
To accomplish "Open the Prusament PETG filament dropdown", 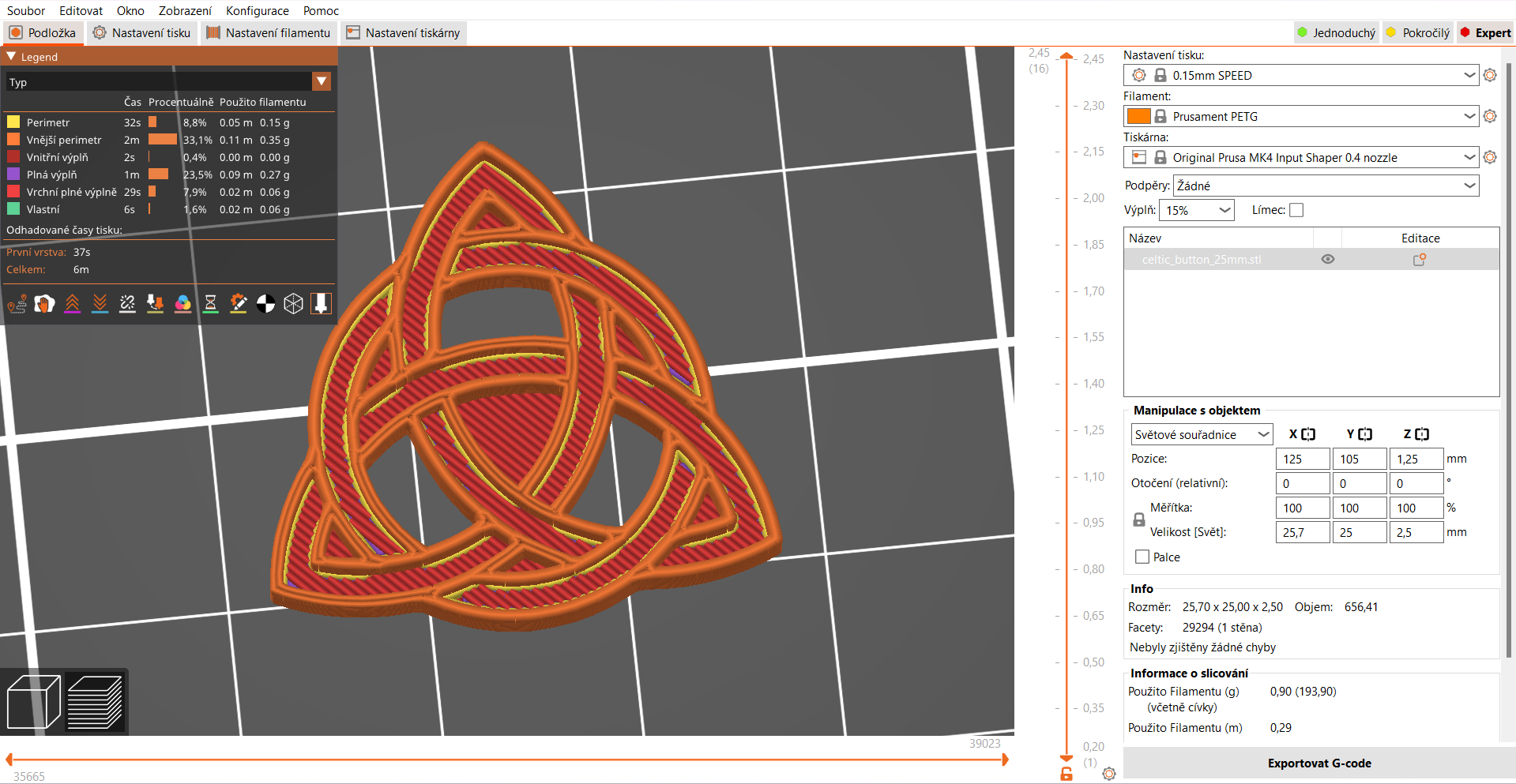I will click(x=1300, y=116).
